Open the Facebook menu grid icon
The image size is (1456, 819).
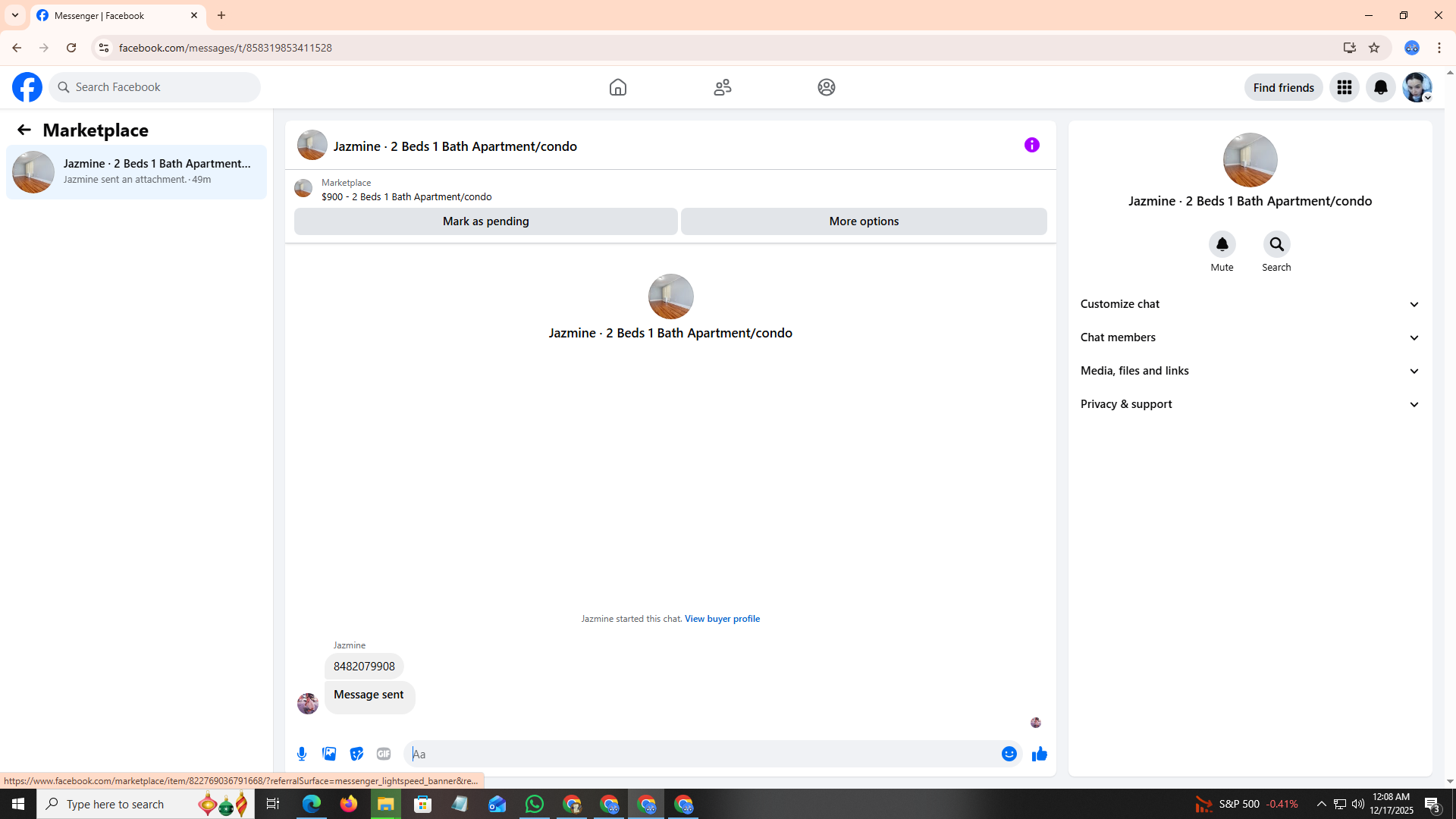point(1344,87)
